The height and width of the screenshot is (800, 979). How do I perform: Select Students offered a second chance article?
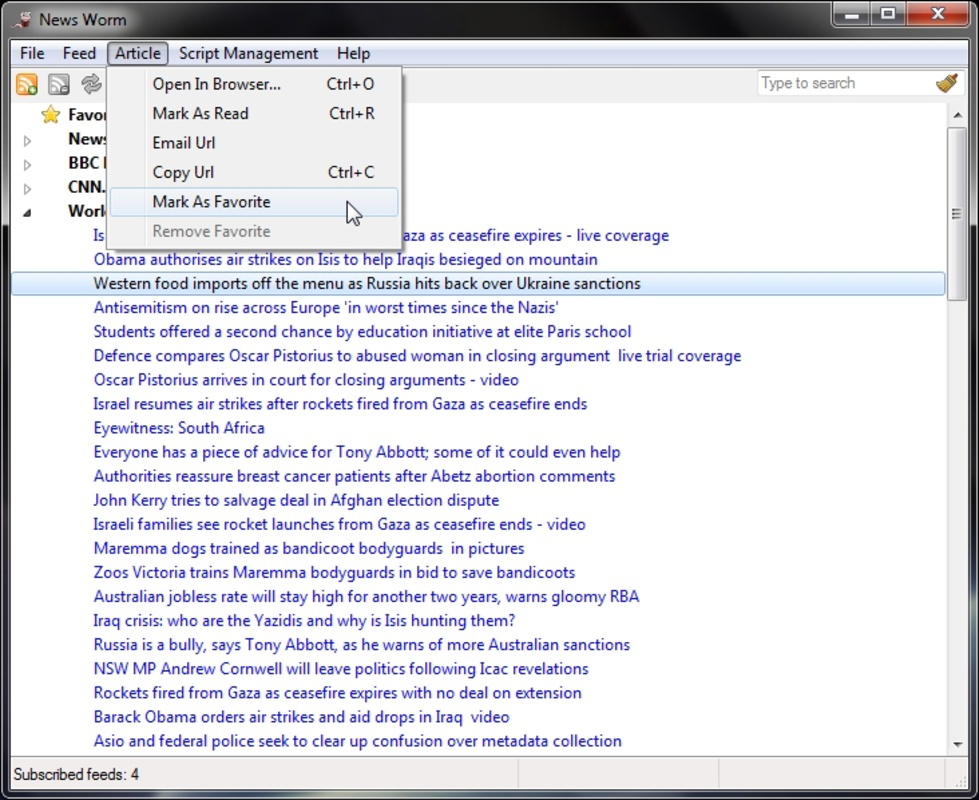point(362,332)
